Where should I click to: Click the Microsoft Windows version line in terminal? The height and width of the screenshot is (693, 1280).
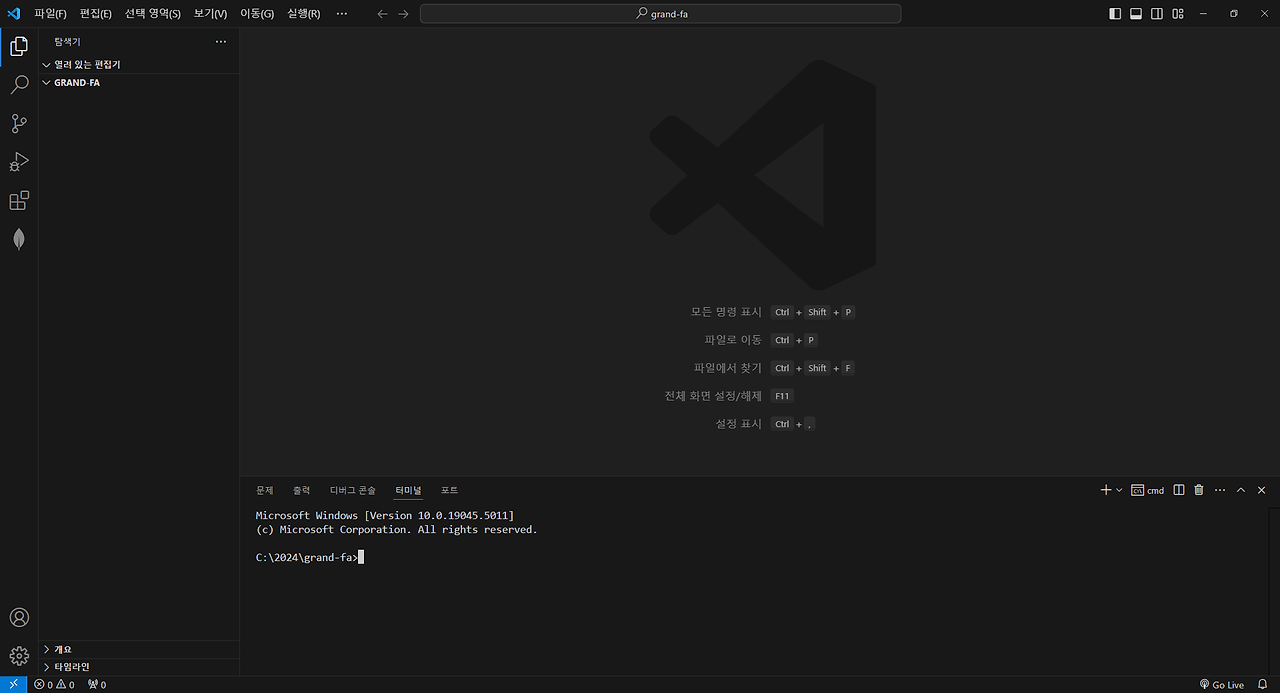point(385,515)
